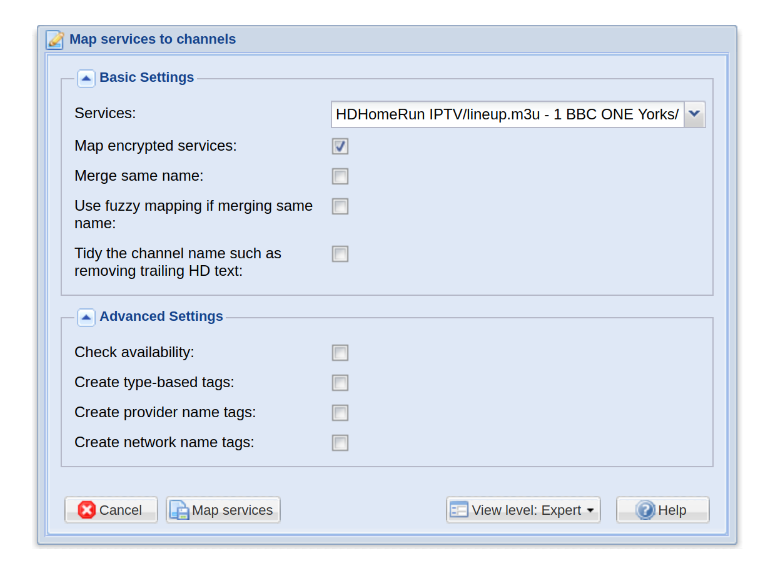Click the red X icon on Cancel
The width and height of the screenshot is (769, 571).
click(87, 510)
